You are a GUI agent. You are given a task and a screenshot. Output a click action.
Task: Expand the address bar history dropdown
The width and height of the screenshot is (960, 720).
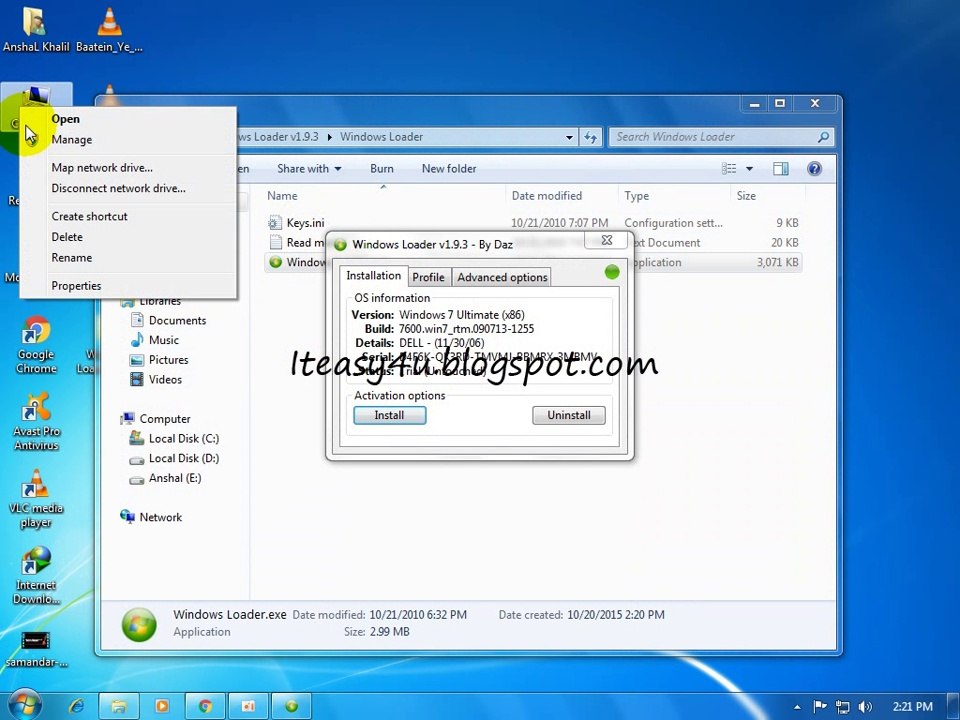tap(569, 137)
